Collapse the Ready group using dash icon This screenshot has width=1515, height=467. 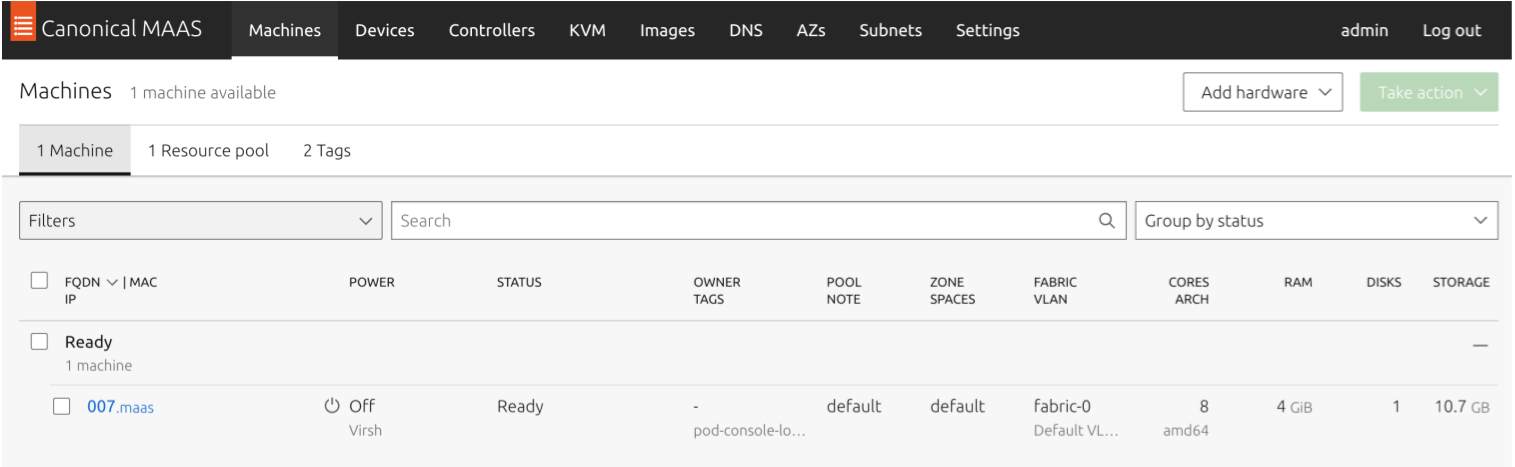tap(1480, 345)
